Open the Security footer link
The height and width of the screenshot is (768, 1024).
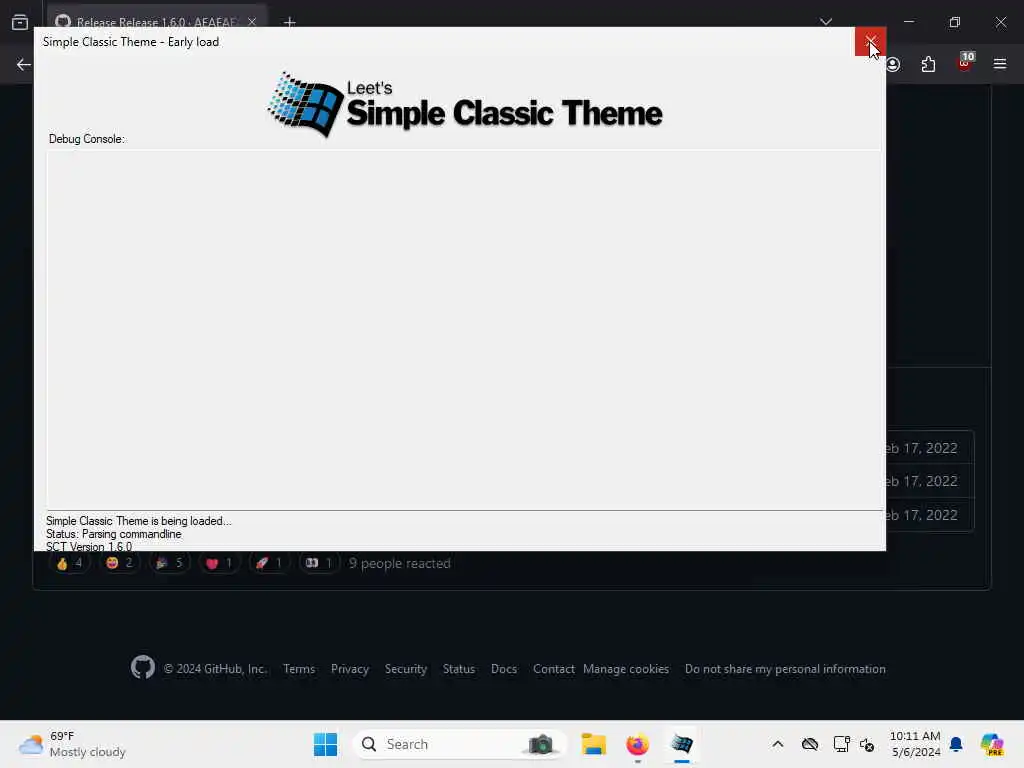tap(406, 669)
